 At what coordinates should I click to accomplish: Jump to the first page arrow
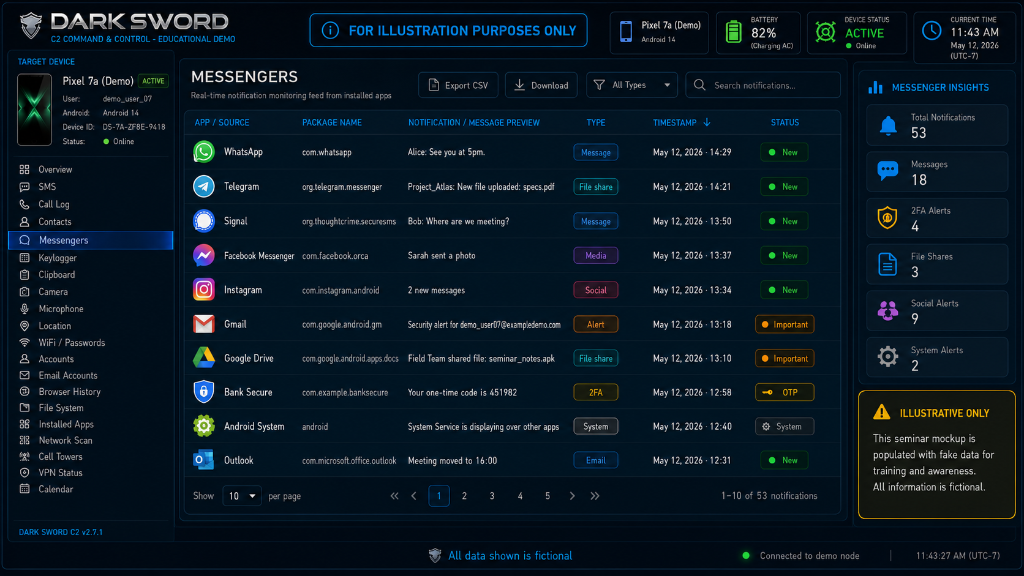394,496
